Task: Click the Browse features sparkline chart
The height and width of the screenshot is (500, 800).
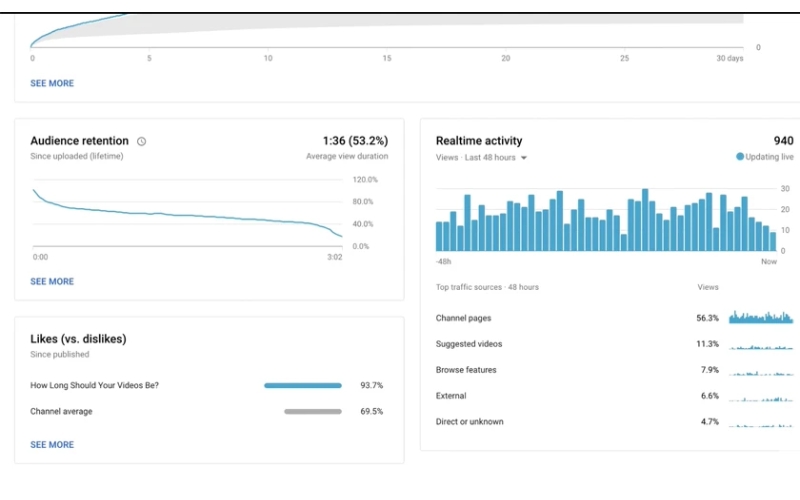Action: point(761,371)
